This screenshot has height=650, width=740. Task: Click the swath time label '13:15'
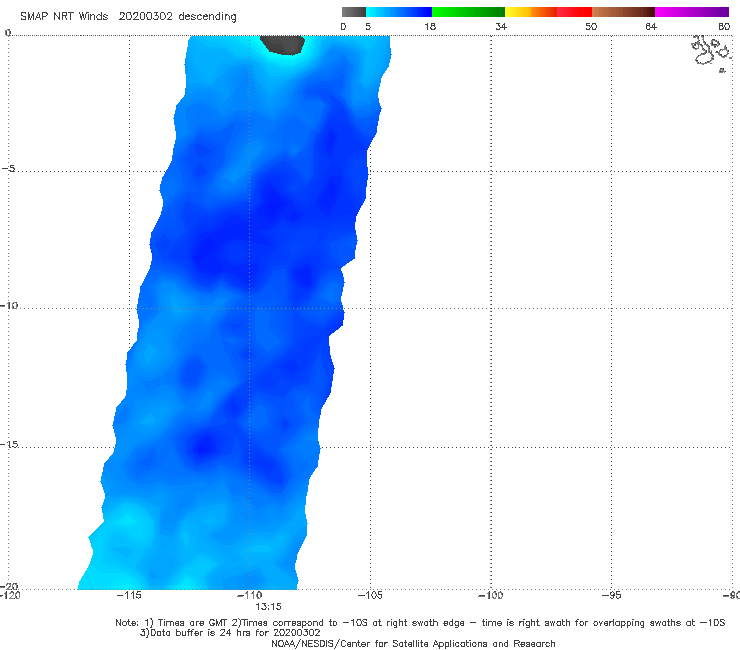point(269,607)
